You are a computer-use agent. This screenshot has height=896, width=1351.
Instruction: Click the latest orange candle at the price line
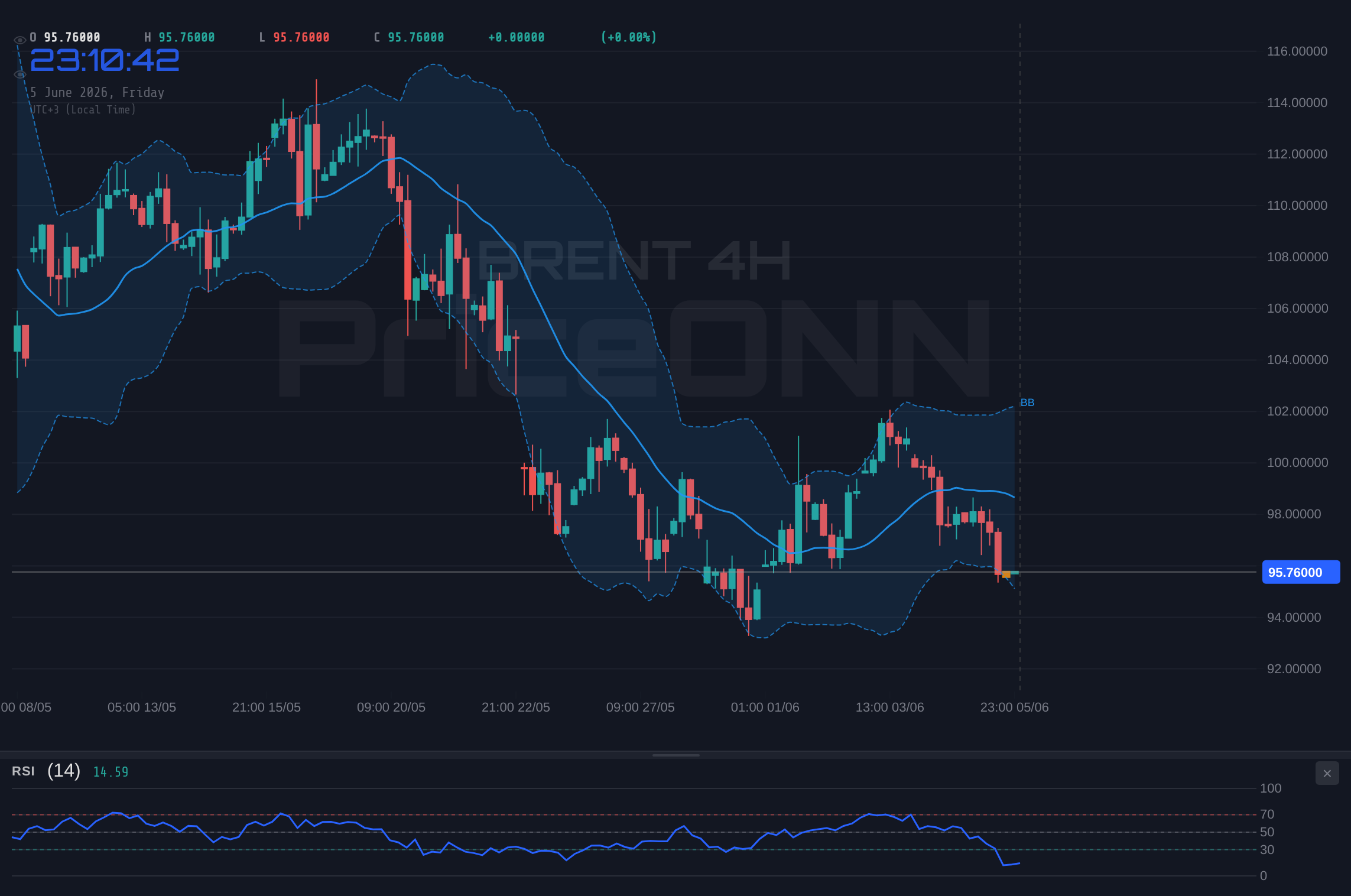coord(1006,574)
